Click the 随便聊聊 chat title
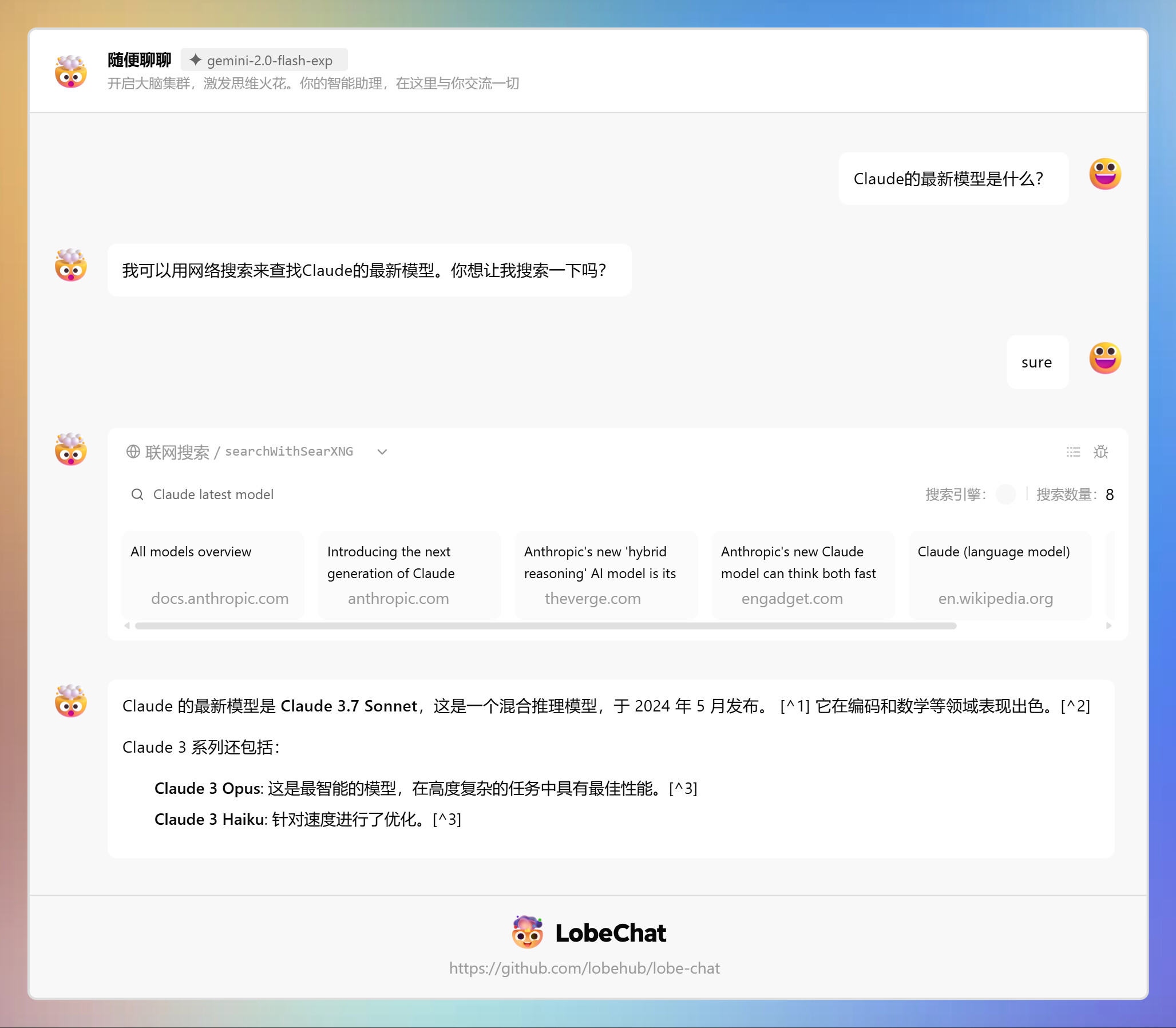 [x=140, y=60]
